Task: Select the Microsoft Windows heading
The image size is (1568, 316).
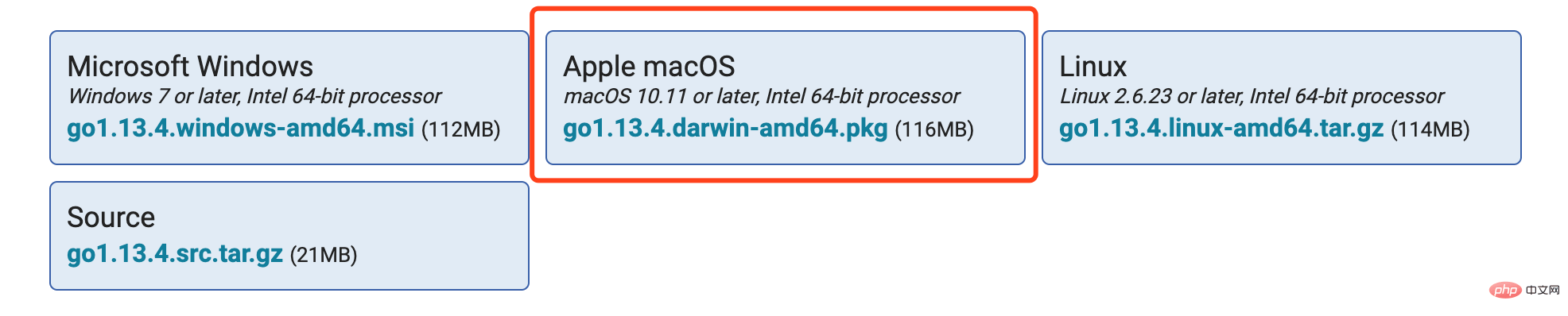Action: 190,66
